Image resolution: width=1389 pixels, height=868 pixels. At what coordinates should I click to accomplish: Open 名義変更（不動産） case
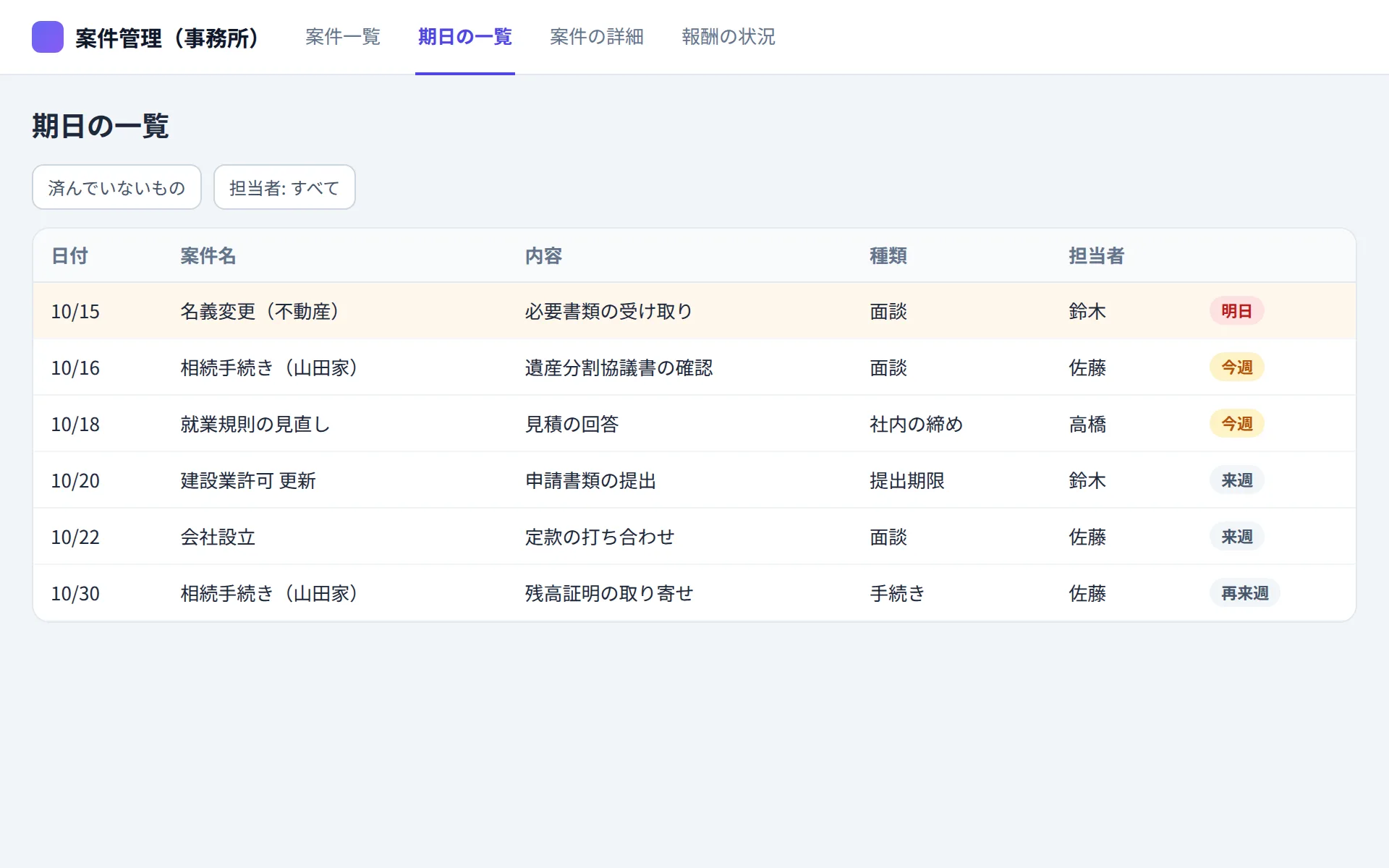[260, 312]
